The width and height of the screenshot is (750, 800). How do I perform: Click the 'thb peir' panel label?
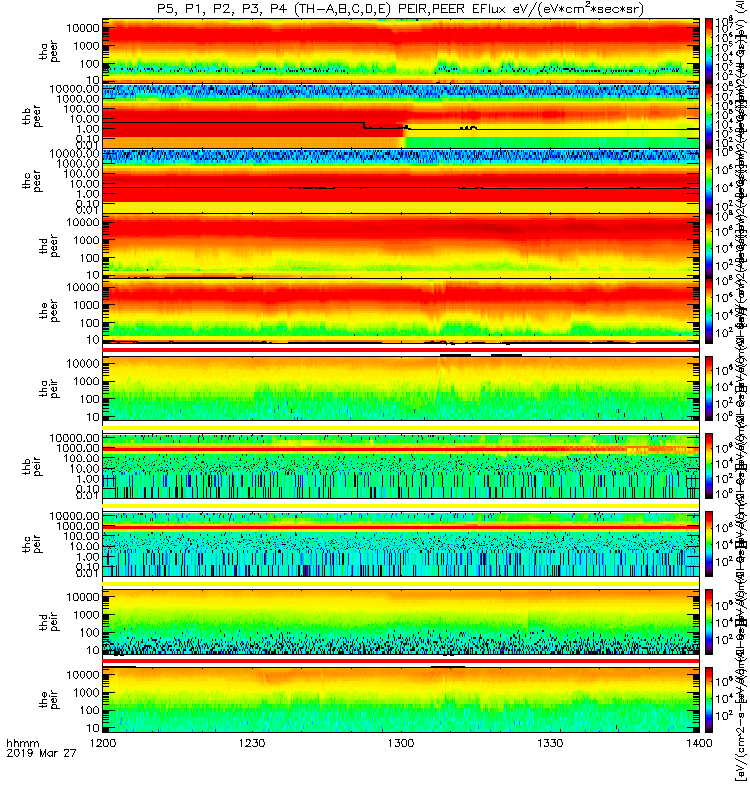click(32, 466)
